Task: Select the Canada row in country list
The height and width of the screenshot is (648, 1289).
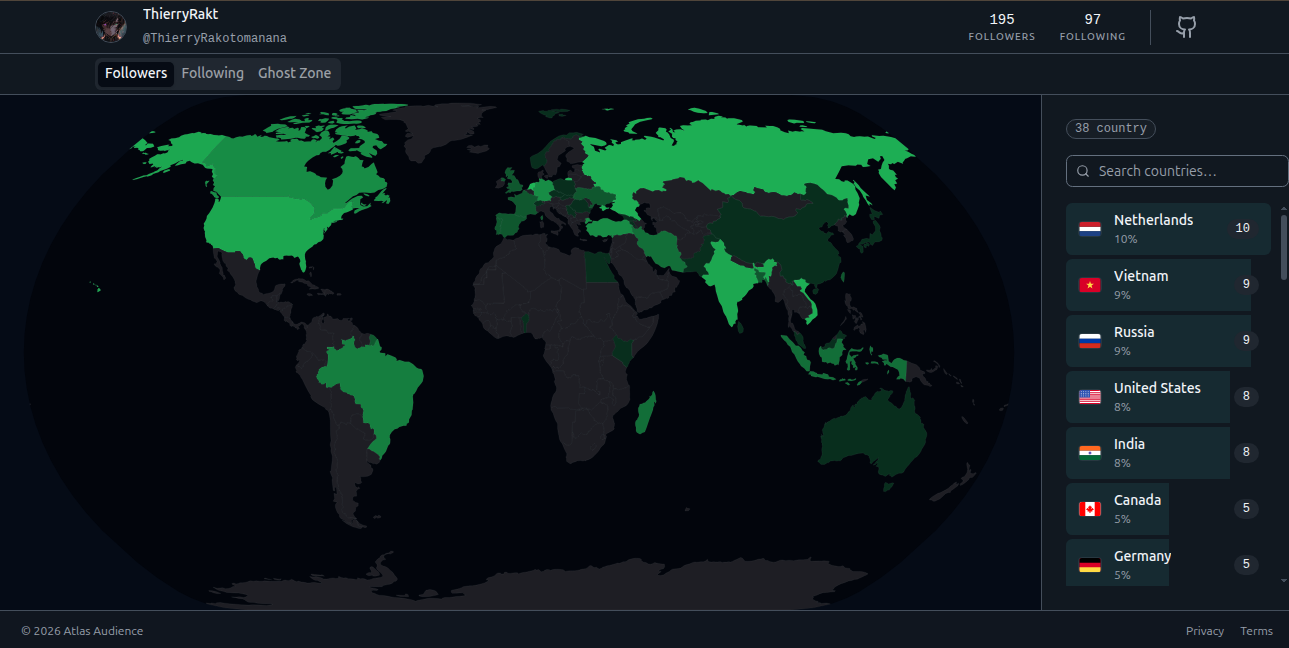Action: [x=1168, y=509]
